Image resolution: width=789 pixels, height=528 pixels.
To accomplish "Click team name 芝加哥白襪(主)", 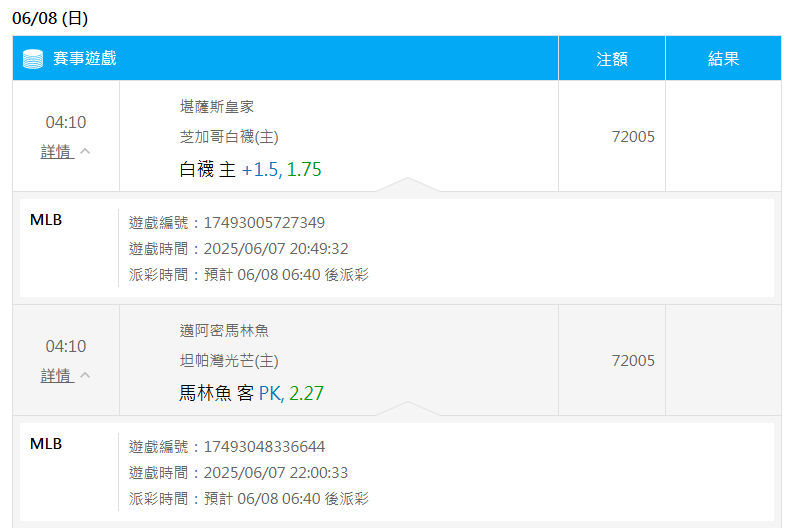I will tap(229, 136).
